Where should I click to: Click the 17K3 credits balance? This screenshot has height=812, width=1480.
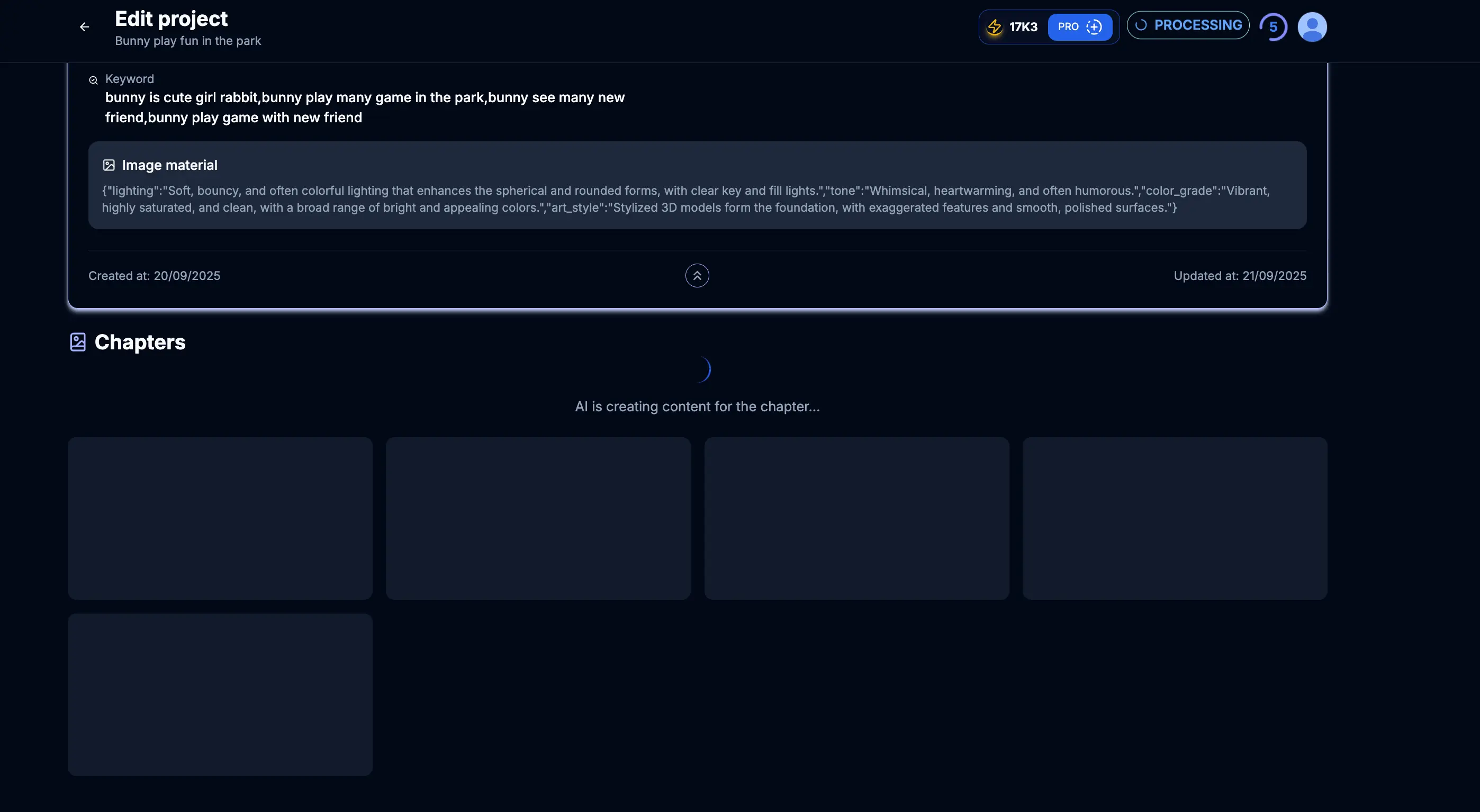point(1023,27)
